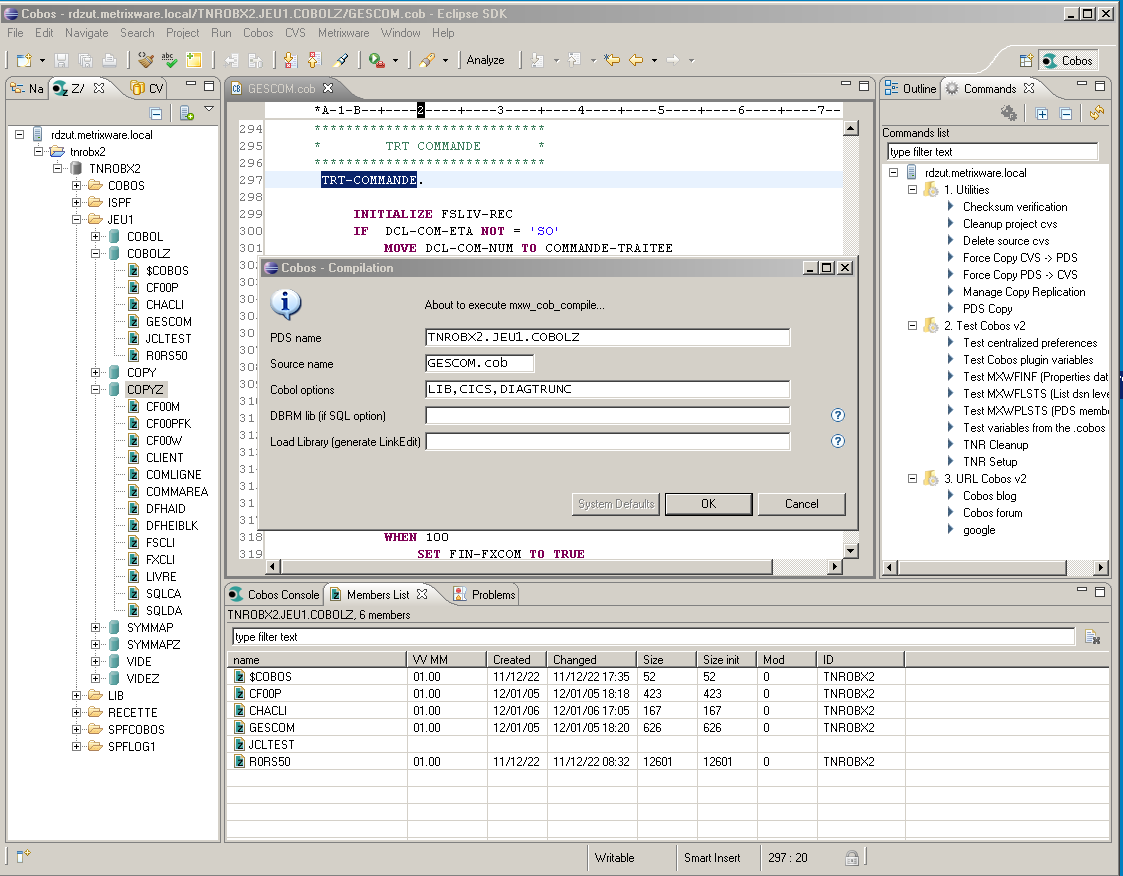This screenshot has width=1123, height=876.
Task: Click the Collapse All icon in Commands view
Action: (x=1066, y=113)
